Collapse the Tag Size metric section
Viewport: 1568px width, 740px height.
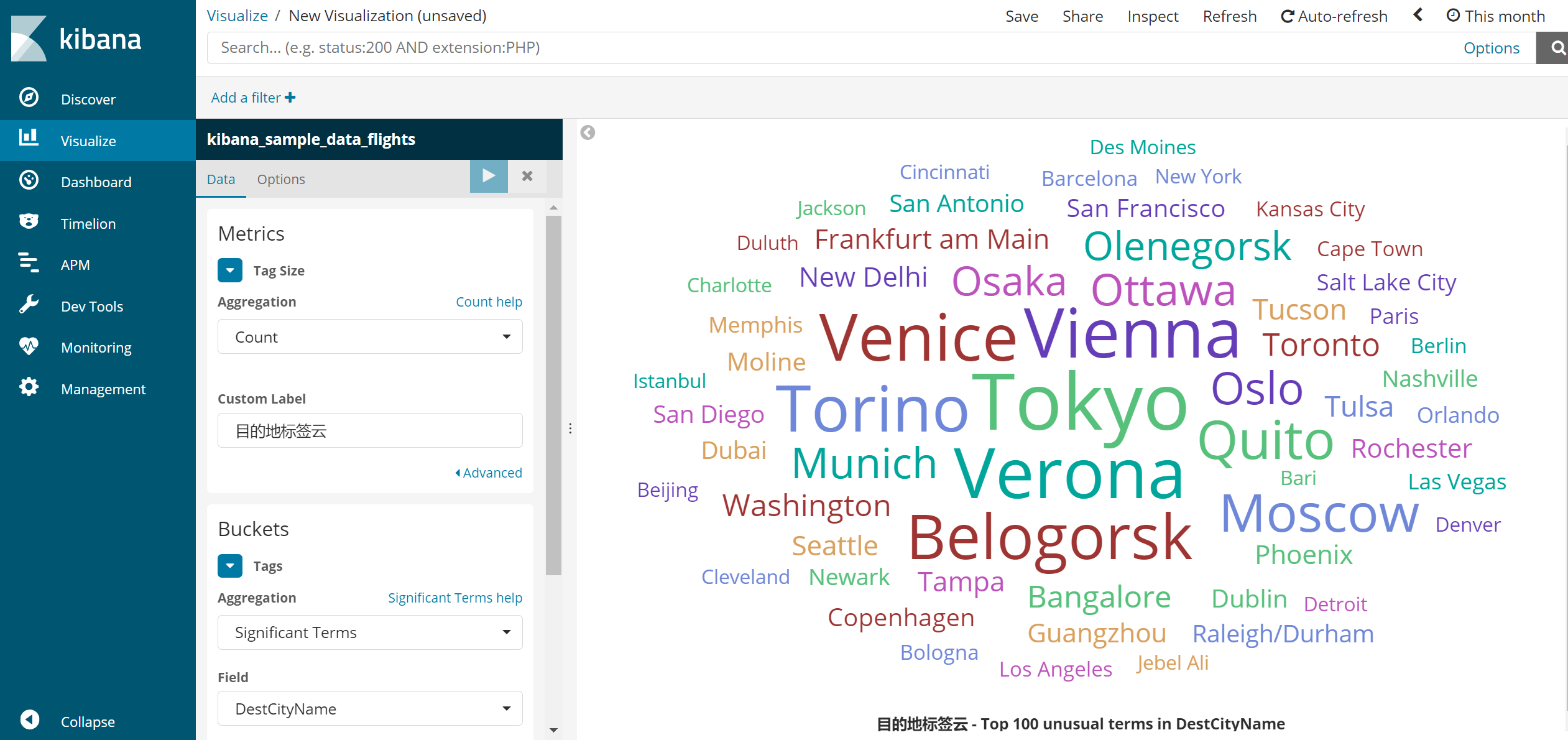click(x=230, y=271)
